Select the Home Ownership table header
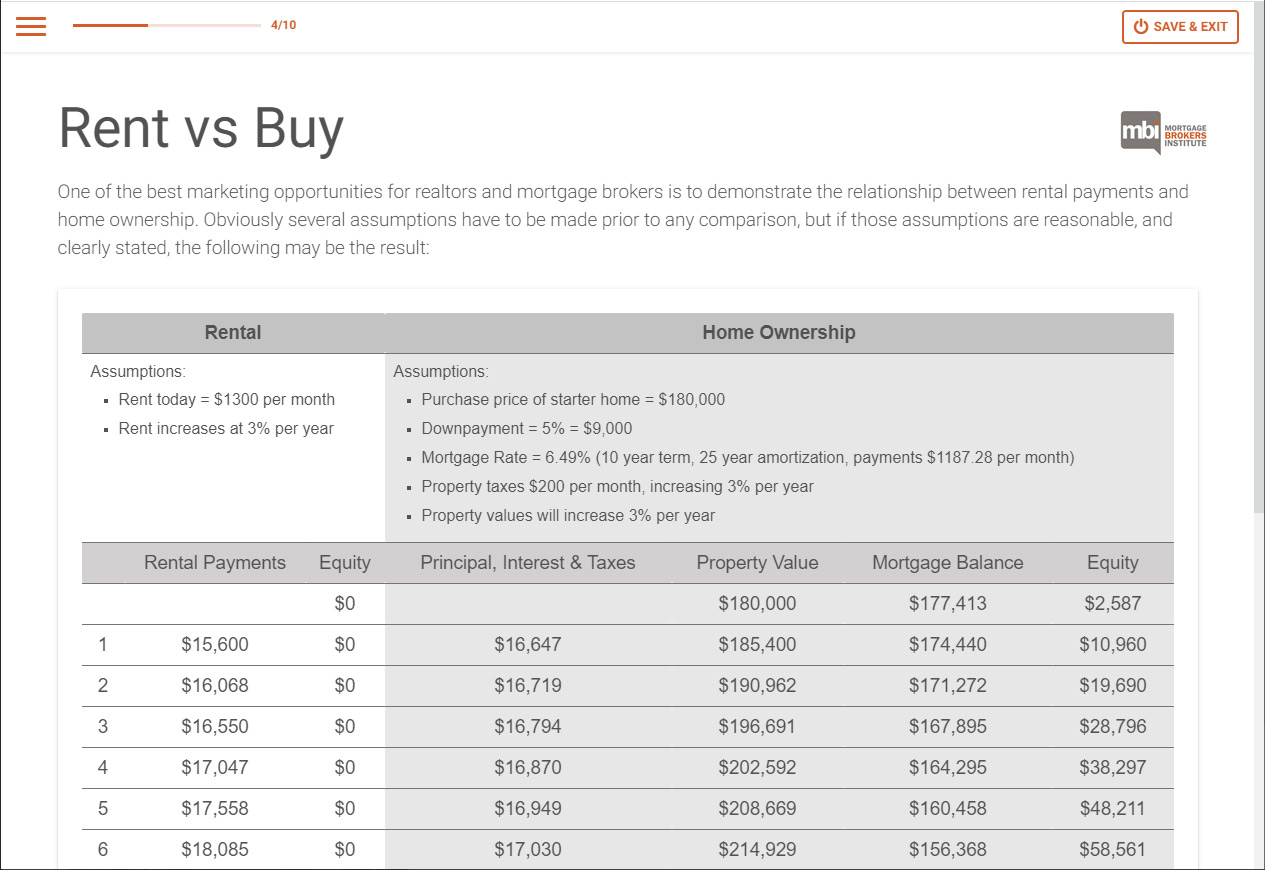The image size is (1265, 870). (778, 333)
